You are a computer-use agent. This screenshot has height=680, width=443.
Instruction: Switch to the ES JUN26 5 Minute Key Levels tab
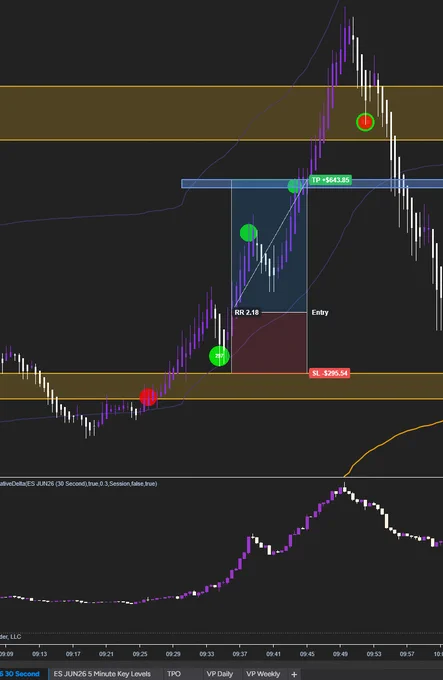(x=102, y=673)
